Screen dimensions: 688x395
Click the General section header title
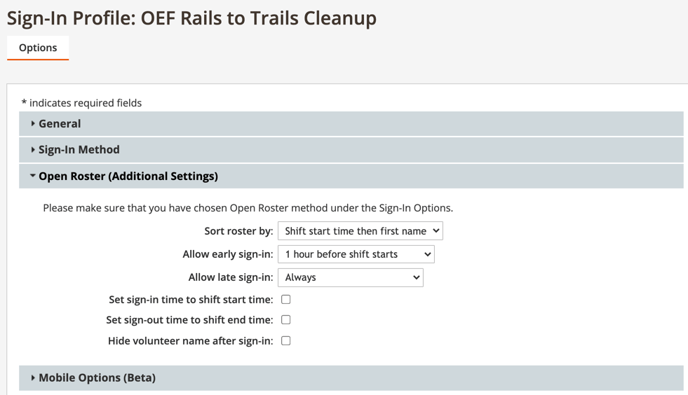[x=60, y=124]
